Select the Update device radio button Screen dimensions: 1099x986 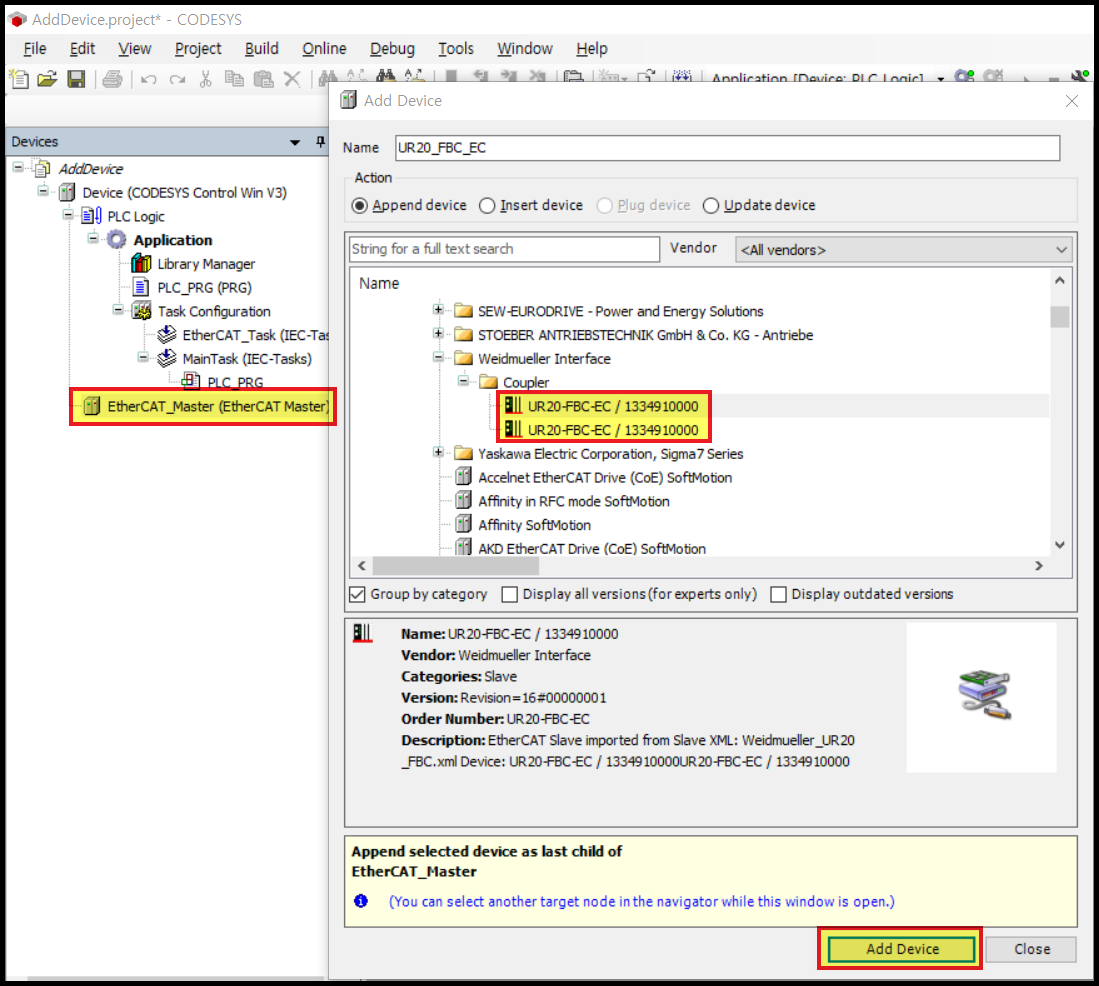[x=711, y=205]
